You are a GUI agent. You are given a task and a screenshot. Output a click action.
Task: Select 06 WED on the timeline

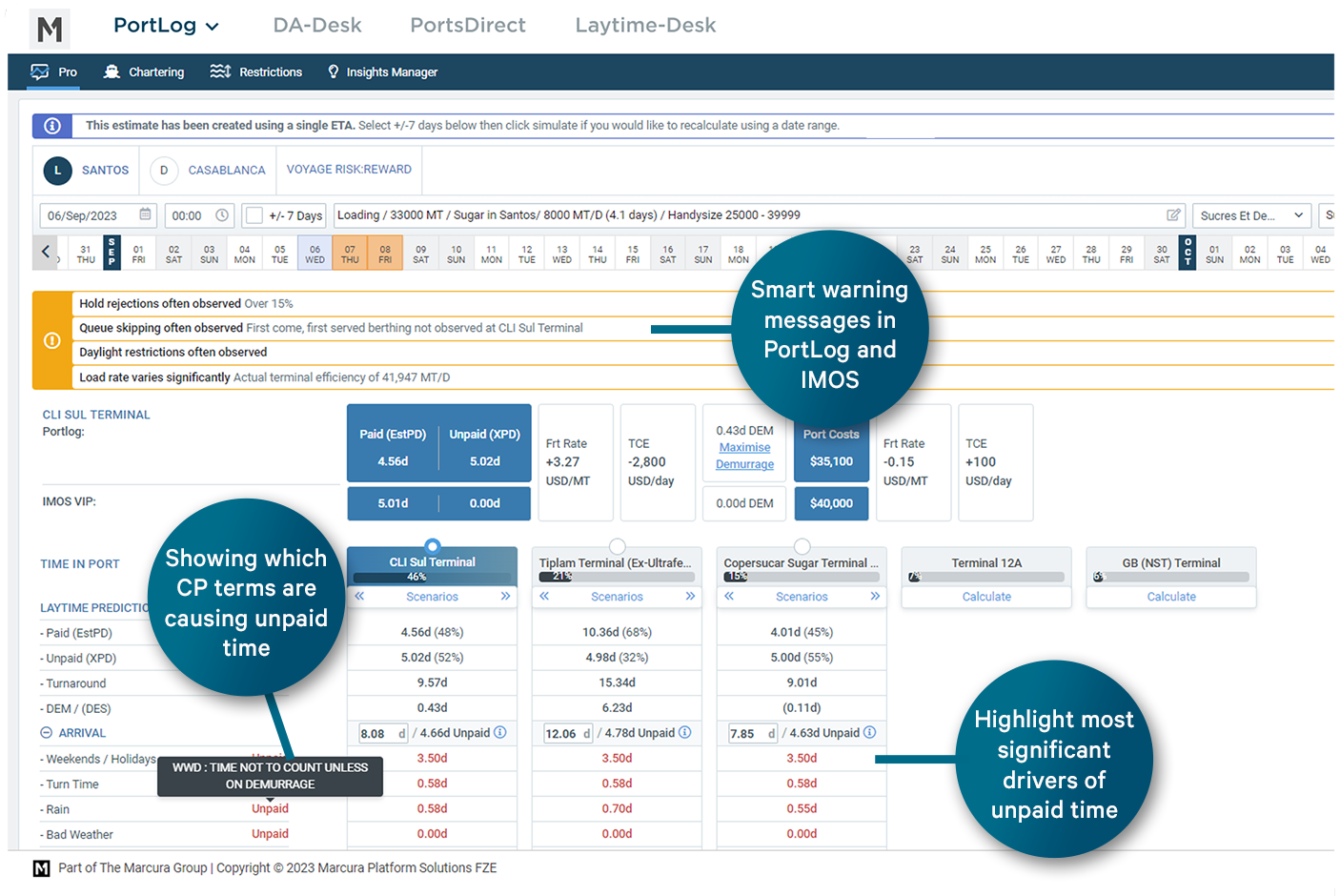[315, 254]
